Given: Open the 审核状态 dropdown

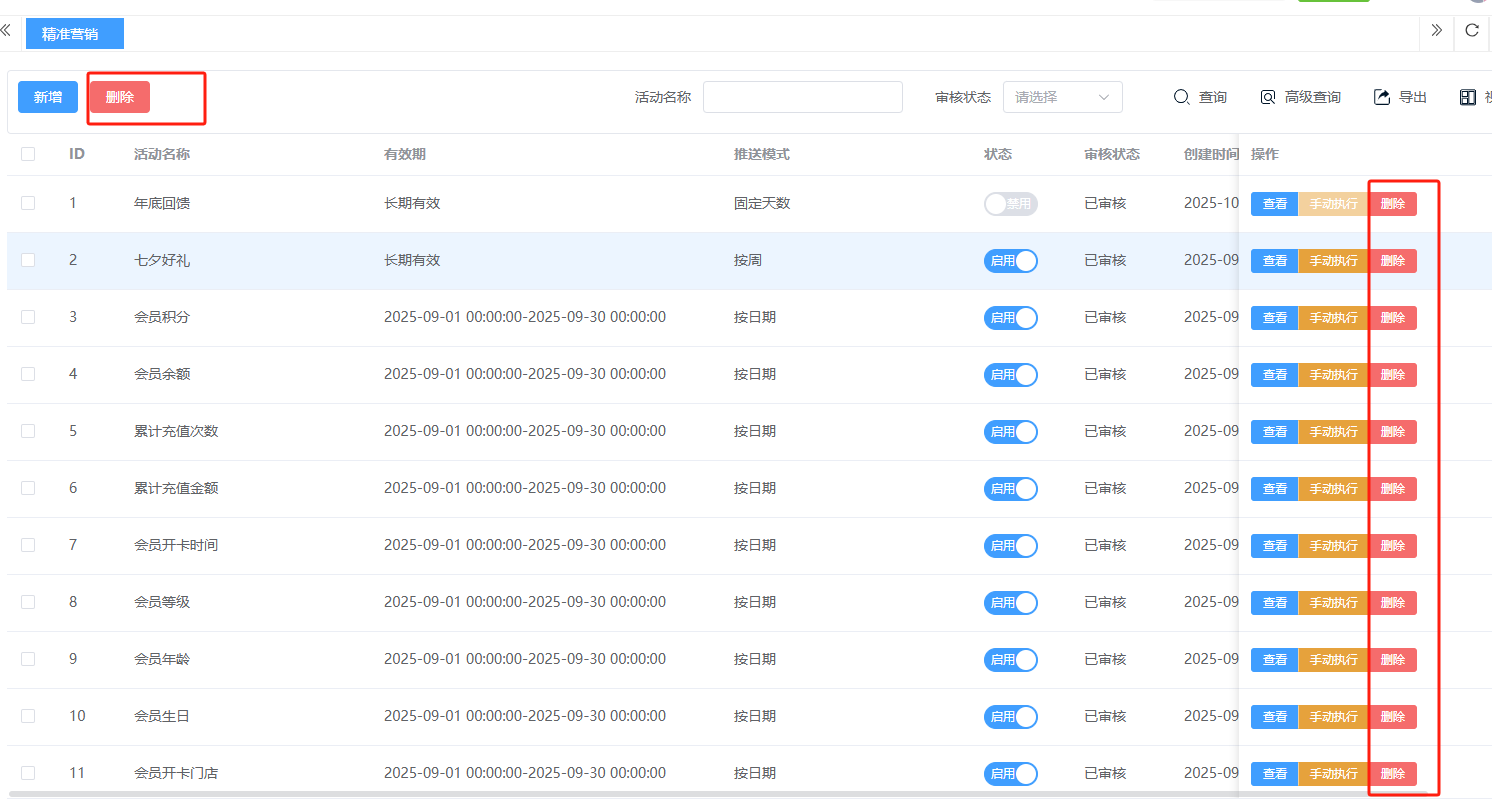Looking at the screenshot, I should 1062,97.
